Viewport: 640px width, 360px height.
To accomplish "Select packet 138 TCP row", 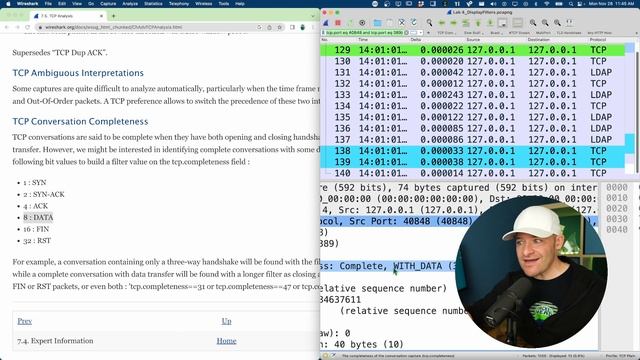I will (x=473, y=151).
